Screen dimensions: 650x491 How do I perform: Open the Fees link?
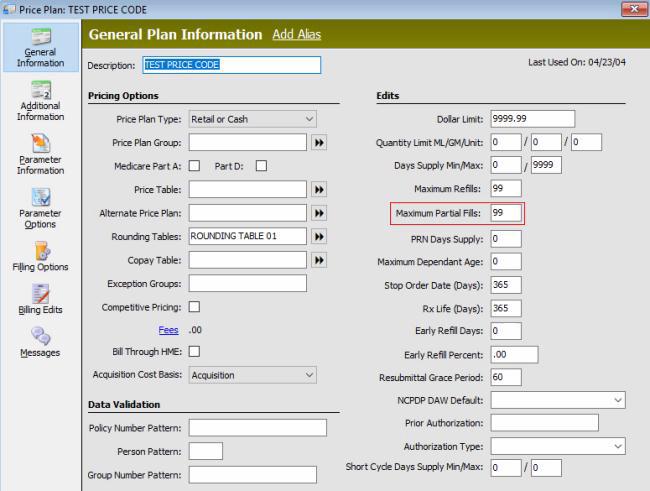168,330
